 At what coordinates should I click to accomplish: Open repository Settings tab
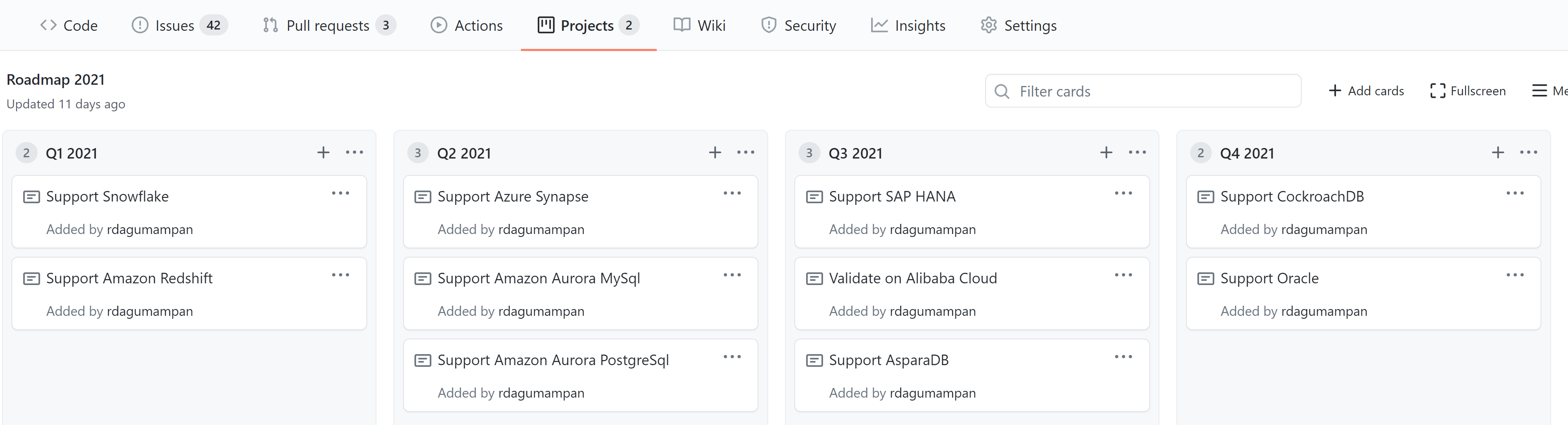point(1019,26)
